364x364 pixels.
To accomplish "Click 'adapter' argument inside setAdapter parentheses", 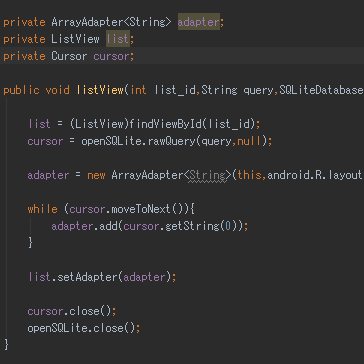I will pyautogui.click(x=144, y=277).
